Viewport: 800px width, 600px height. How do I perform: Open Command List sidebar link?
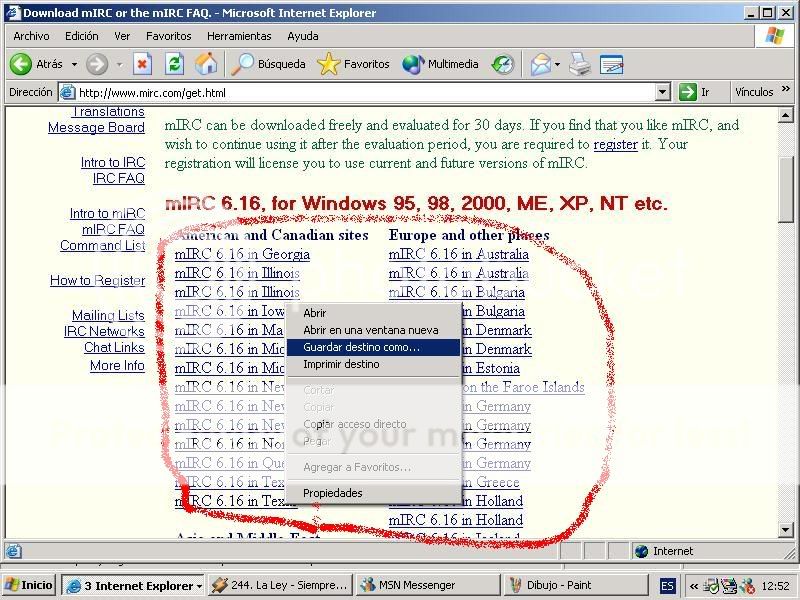coord(103,245)
